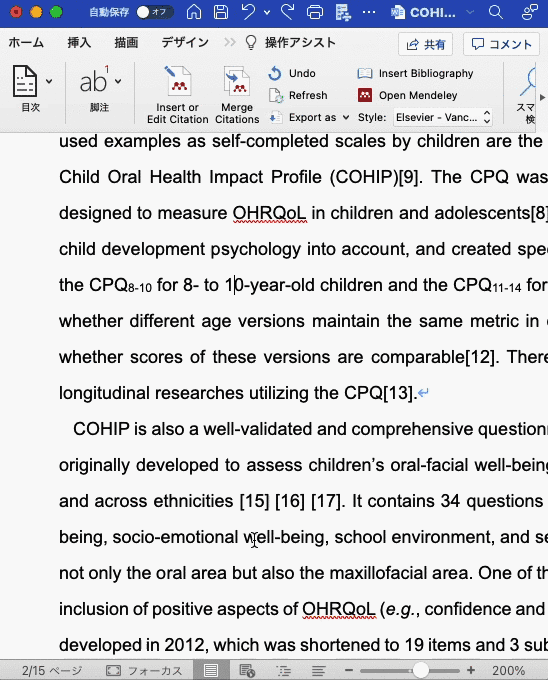This screenshot has width=548, height=680.
Task: Select the print layout view icon
Action: point(211,670)
